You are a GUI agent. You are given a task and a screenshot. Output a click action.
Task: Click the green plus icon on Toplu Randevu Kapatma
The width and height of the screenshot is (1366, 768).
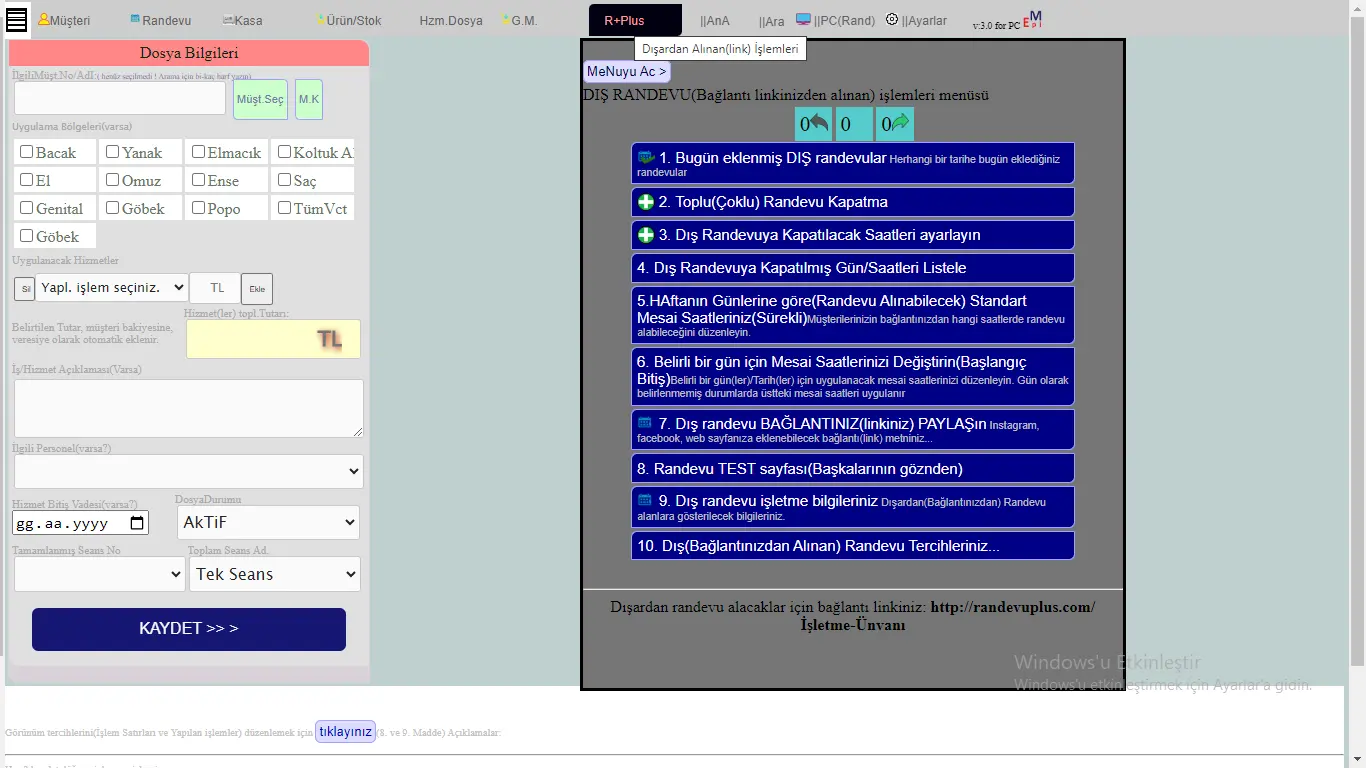646,202
